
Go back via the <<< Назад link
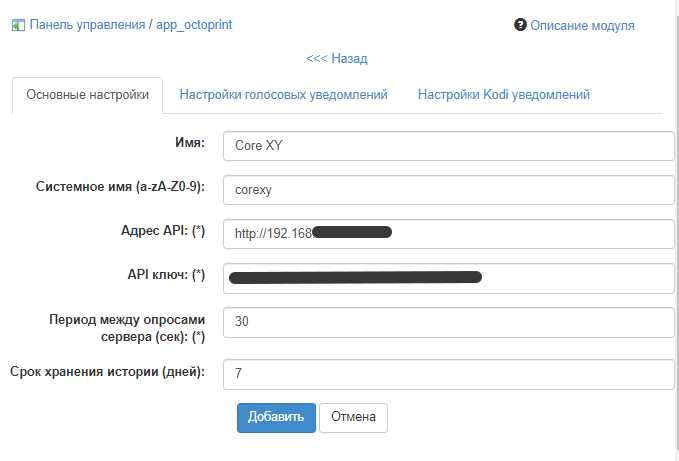337,59
